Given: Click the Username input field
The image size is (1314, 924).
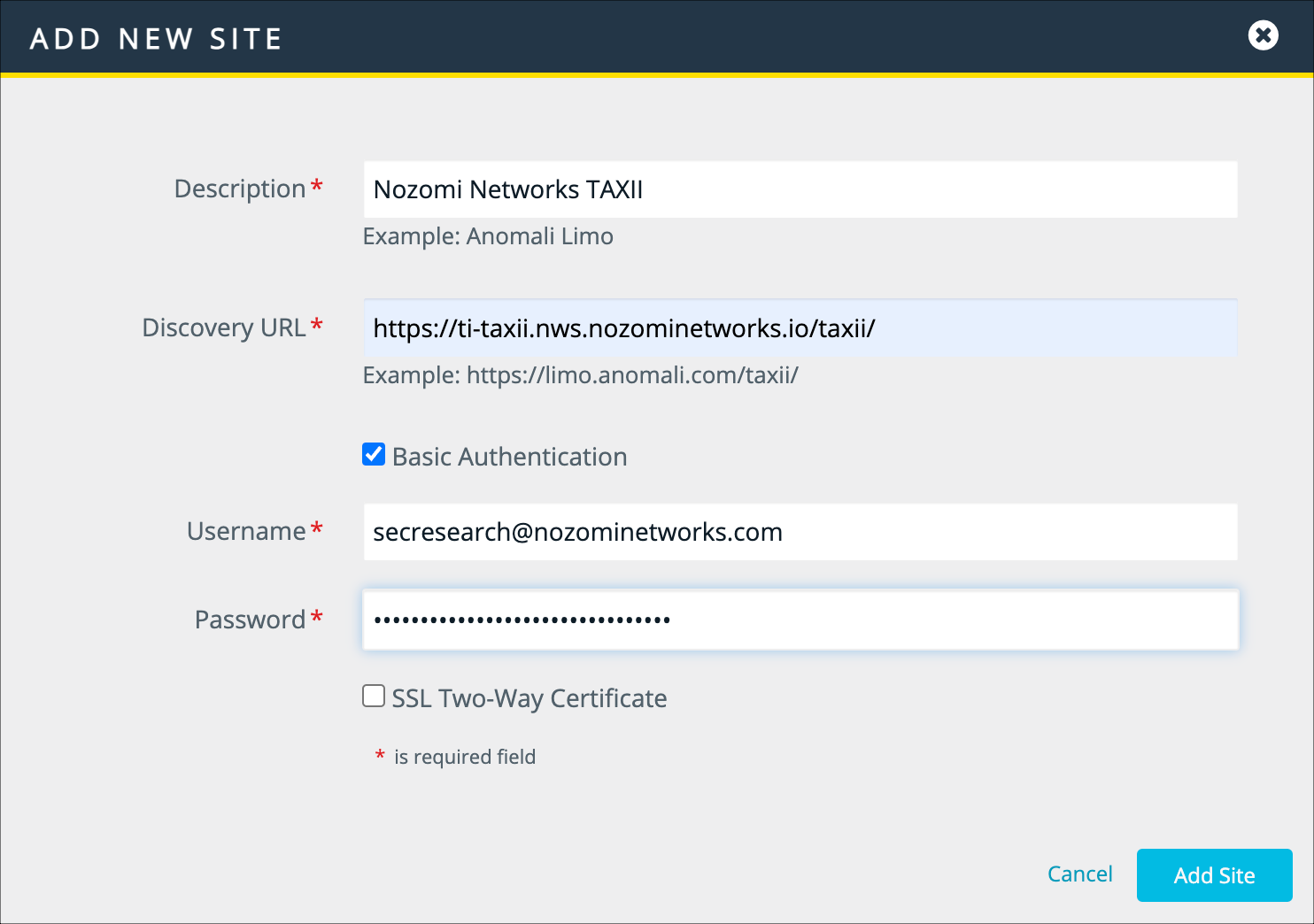Looking at the screenshot, I should point(800,532).
